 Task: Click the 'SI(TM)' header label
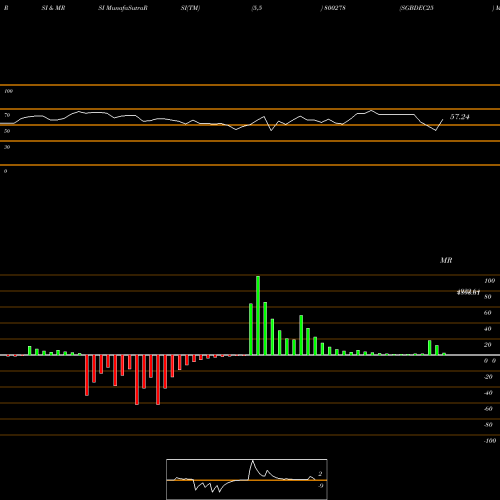click(x=190, y=8)
